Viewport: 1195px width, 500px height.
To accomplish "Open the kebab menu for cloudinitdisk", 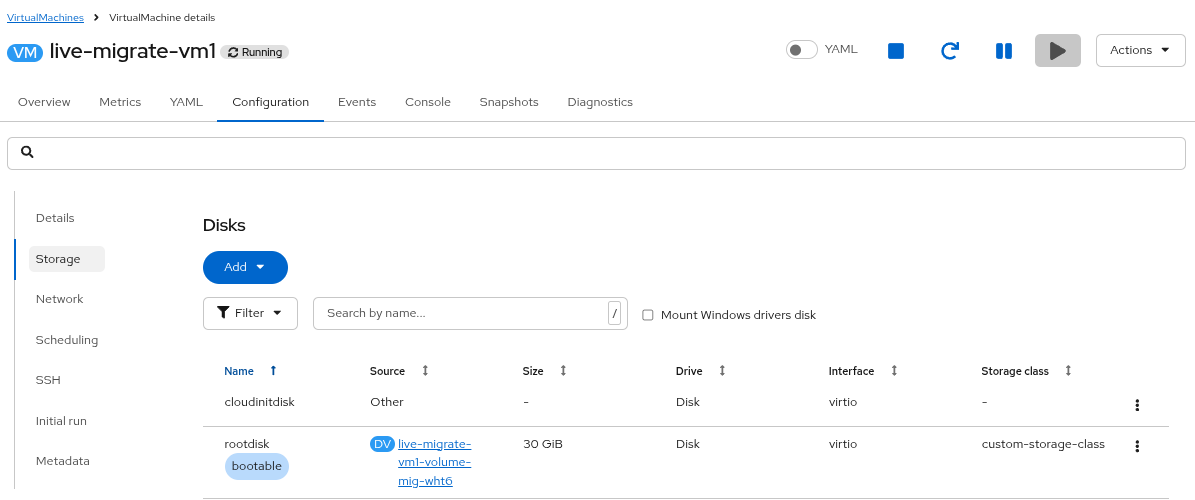I will [1137, 405].
